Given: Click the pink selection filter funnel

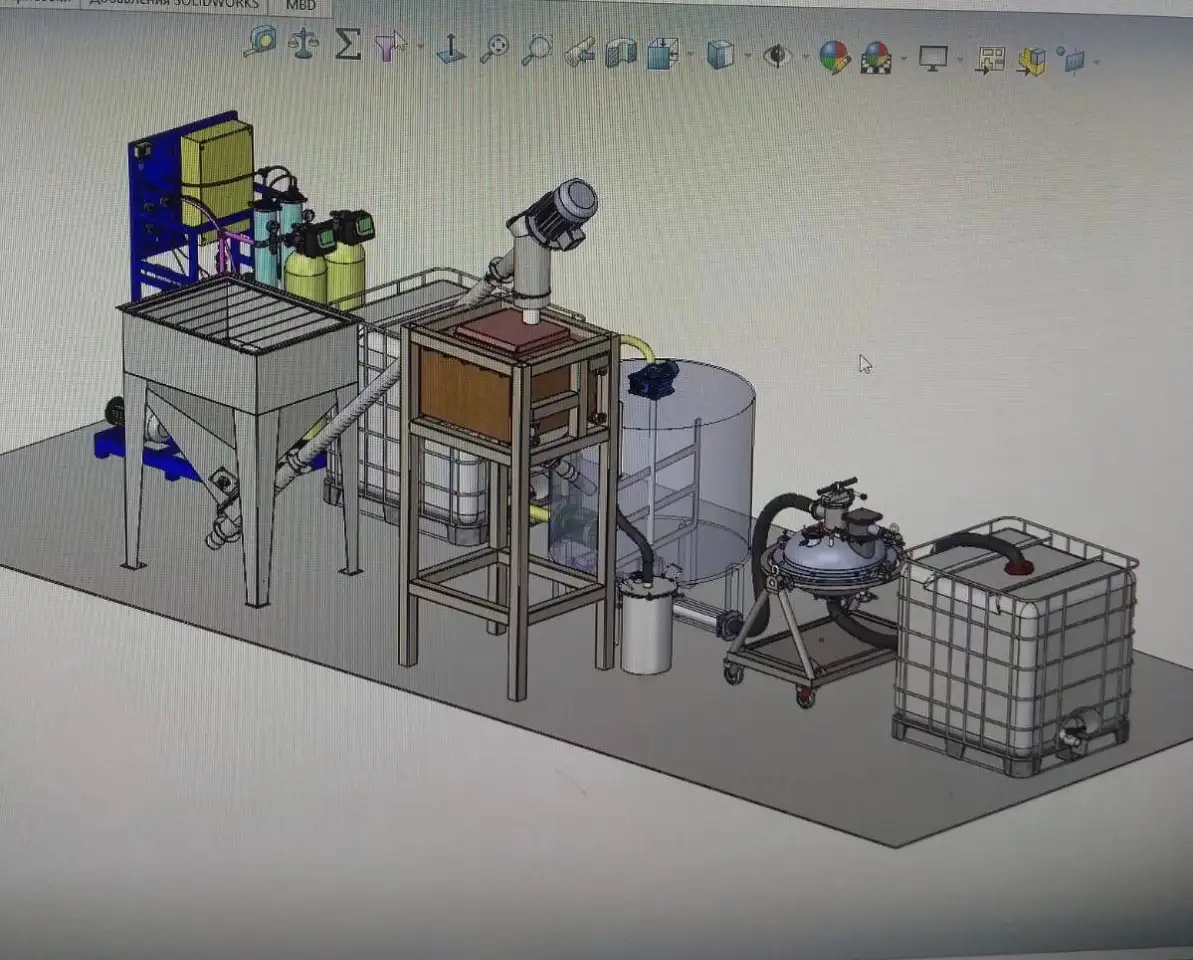Looking at the screenshot, I should (388, 46).
